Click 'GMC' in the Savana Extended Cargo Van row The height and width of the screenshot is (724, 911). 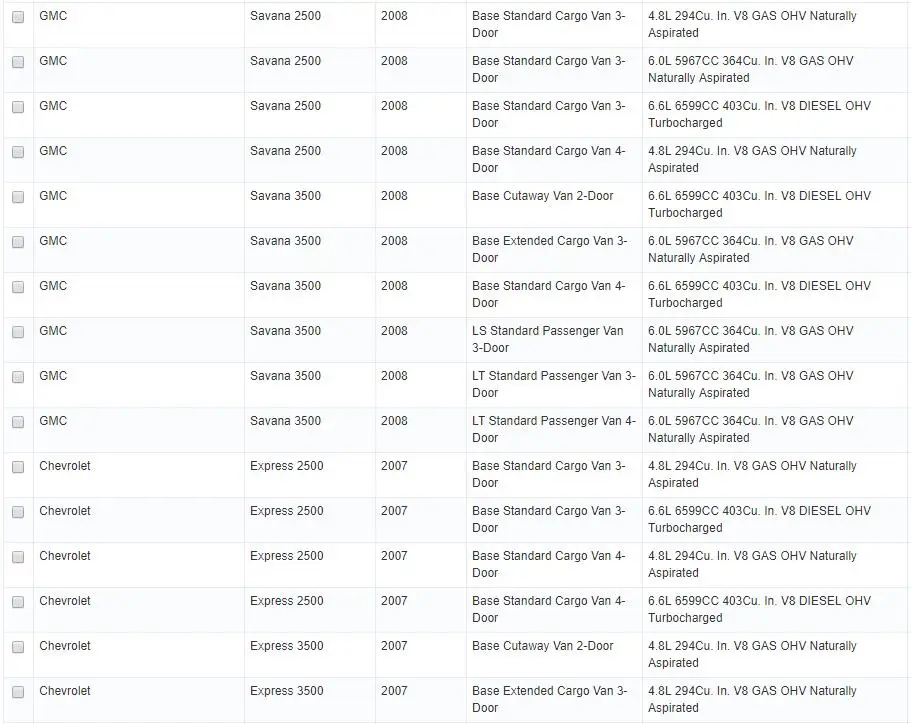click(x=53, y=241)
